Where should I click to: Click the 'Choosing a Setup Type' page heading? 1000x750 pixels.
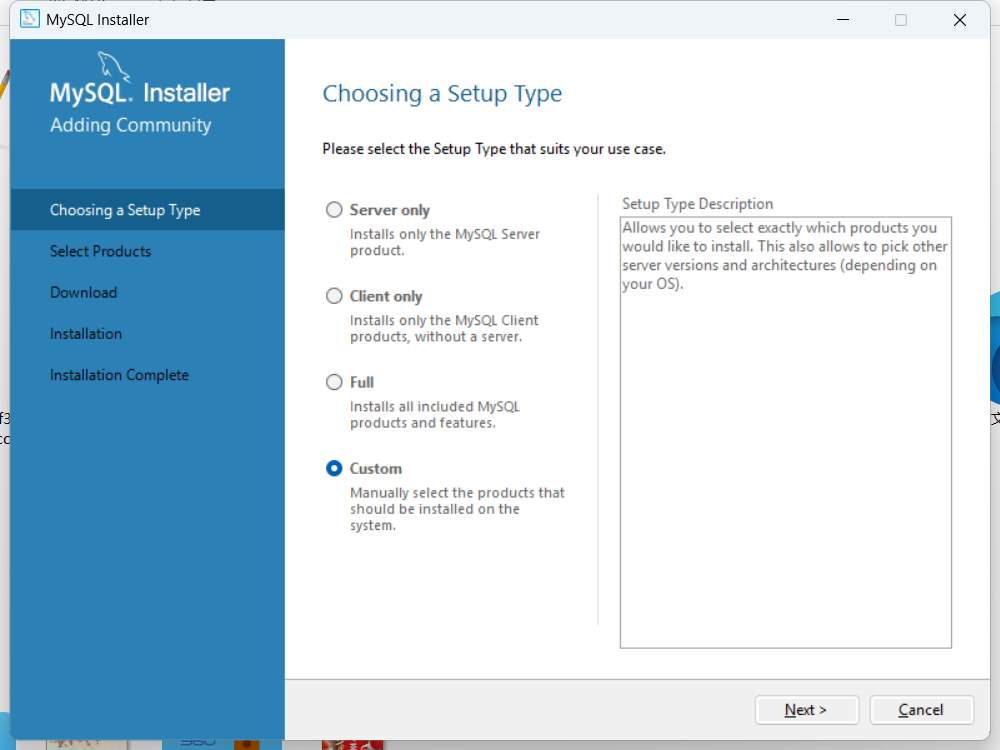442,94
